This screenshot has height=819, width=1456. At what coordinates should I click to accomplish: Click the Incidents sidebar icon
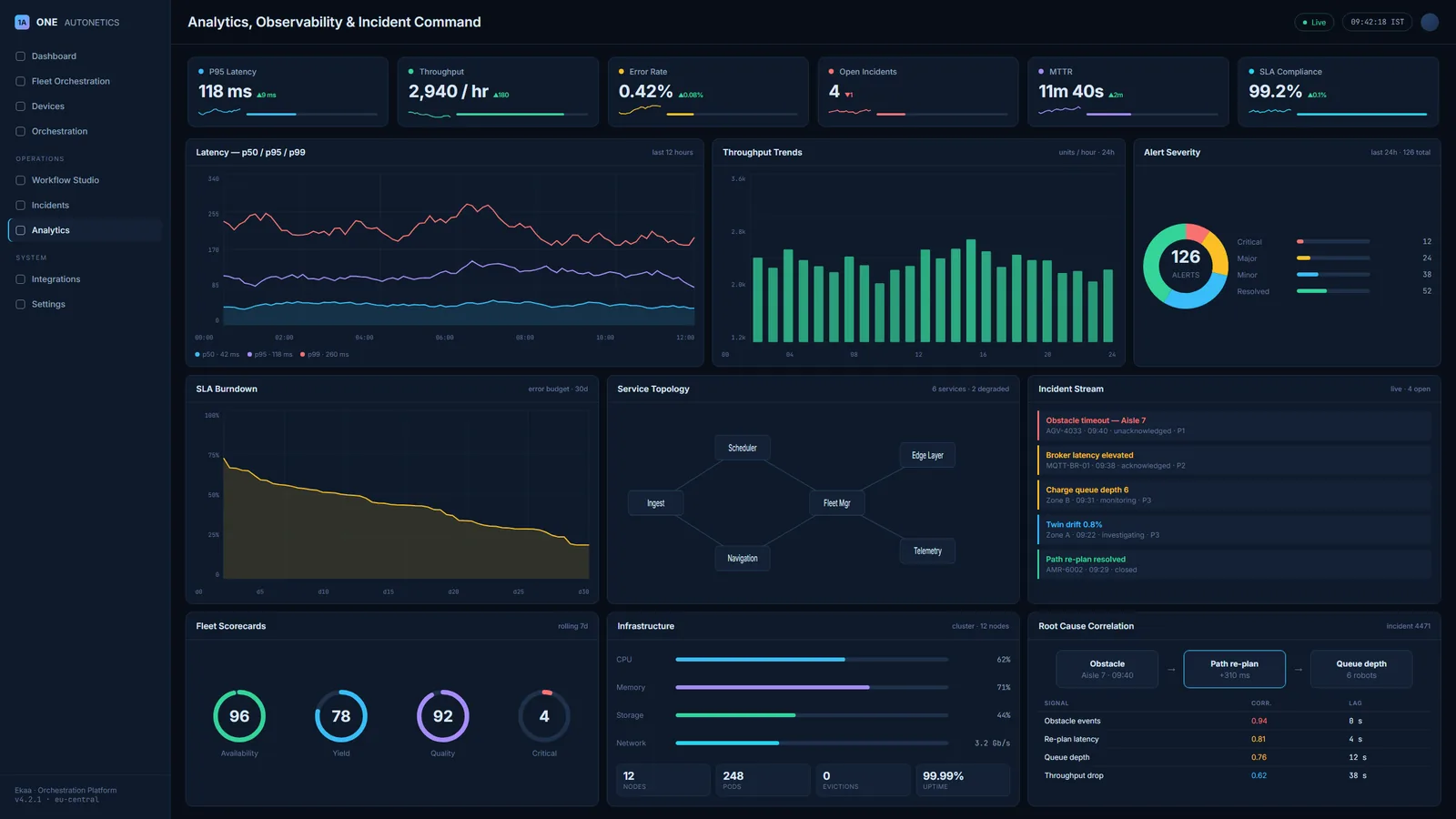pyautogui.click(x=20, y=205)
